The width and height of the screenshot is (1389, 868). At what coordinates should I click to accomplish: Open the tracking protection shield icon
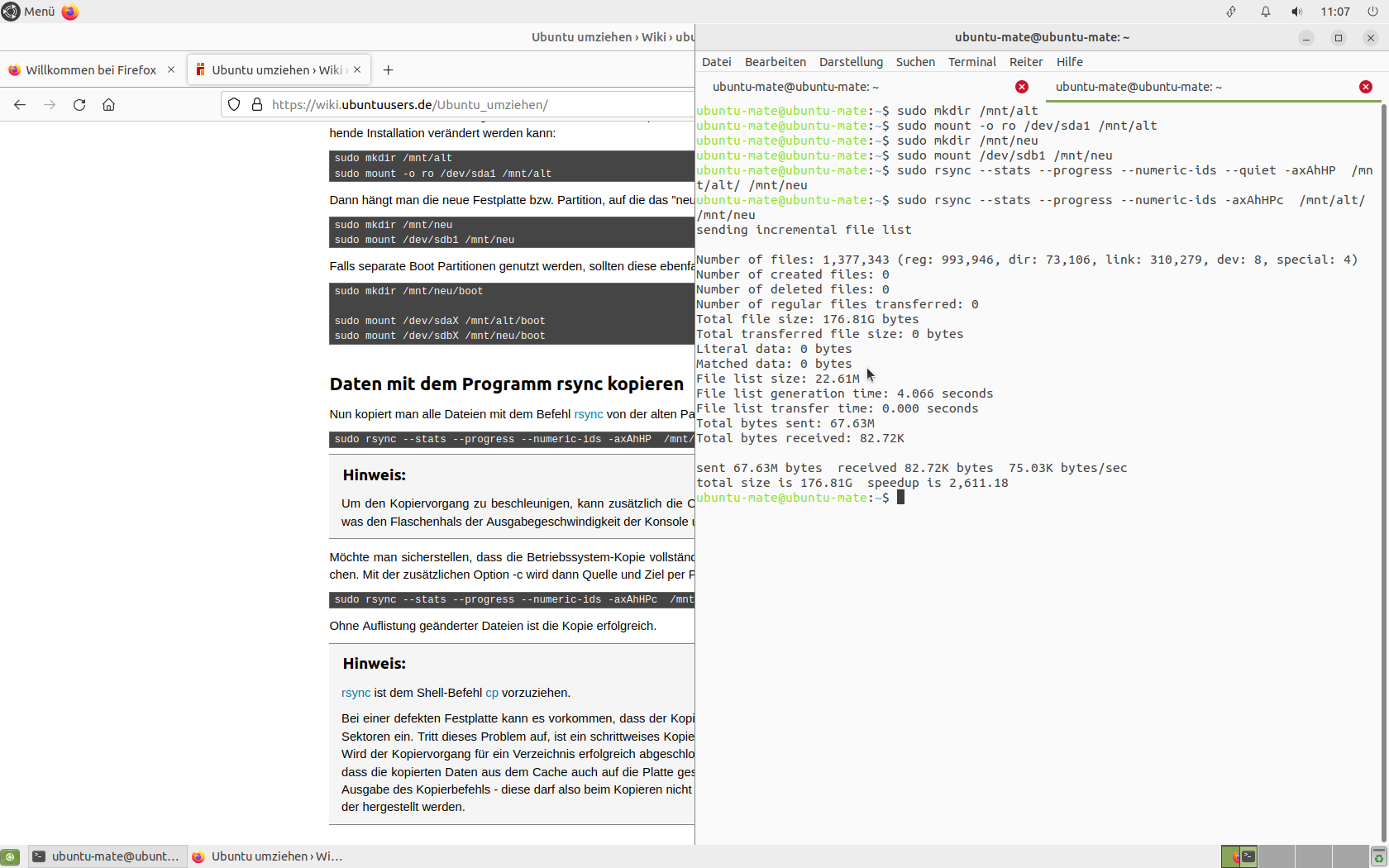coord(234,105)
